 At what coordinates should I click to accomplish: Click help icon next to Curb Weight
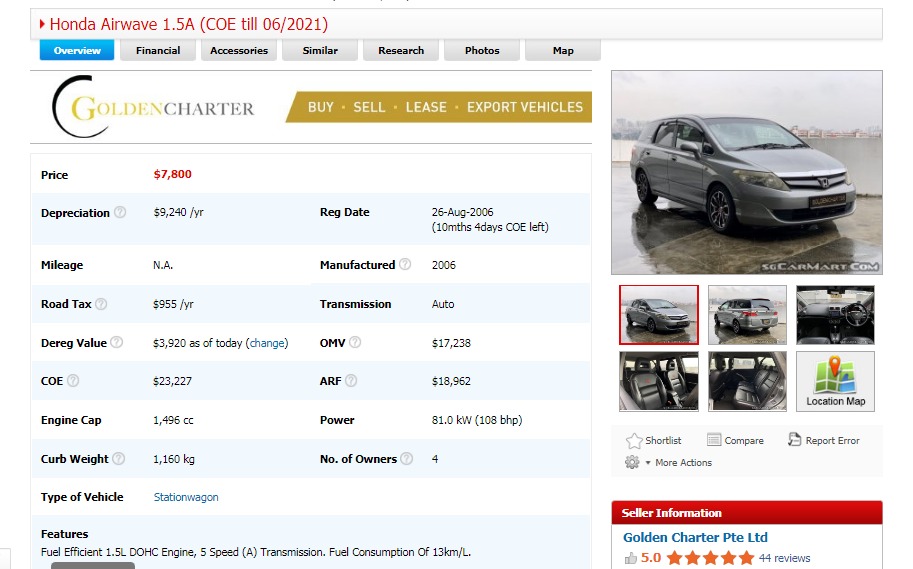pyautogui.click(x=119, y=459)
